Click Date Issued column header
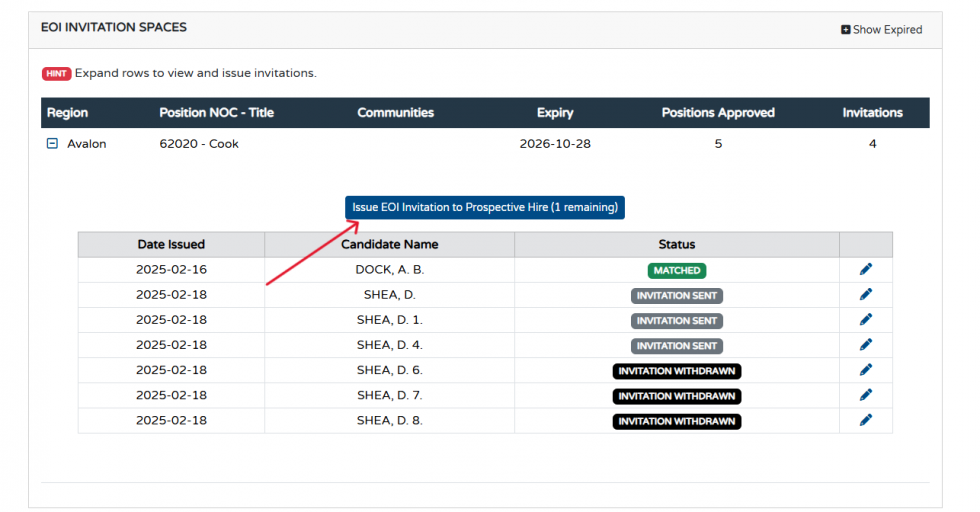This screenshot has width=980, height=512. (171, 244)
